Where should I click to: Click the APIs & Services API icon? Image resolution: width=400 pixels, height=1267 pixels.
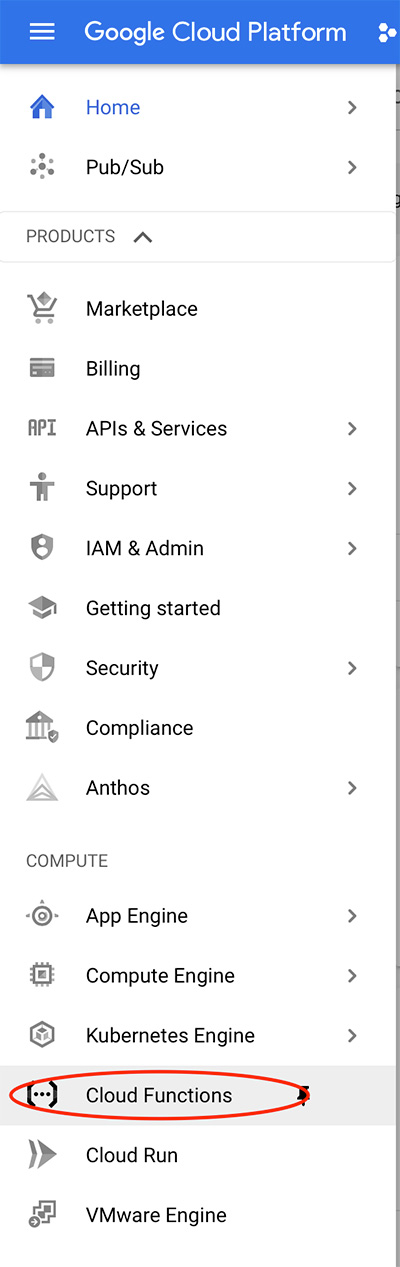point(42,428)
